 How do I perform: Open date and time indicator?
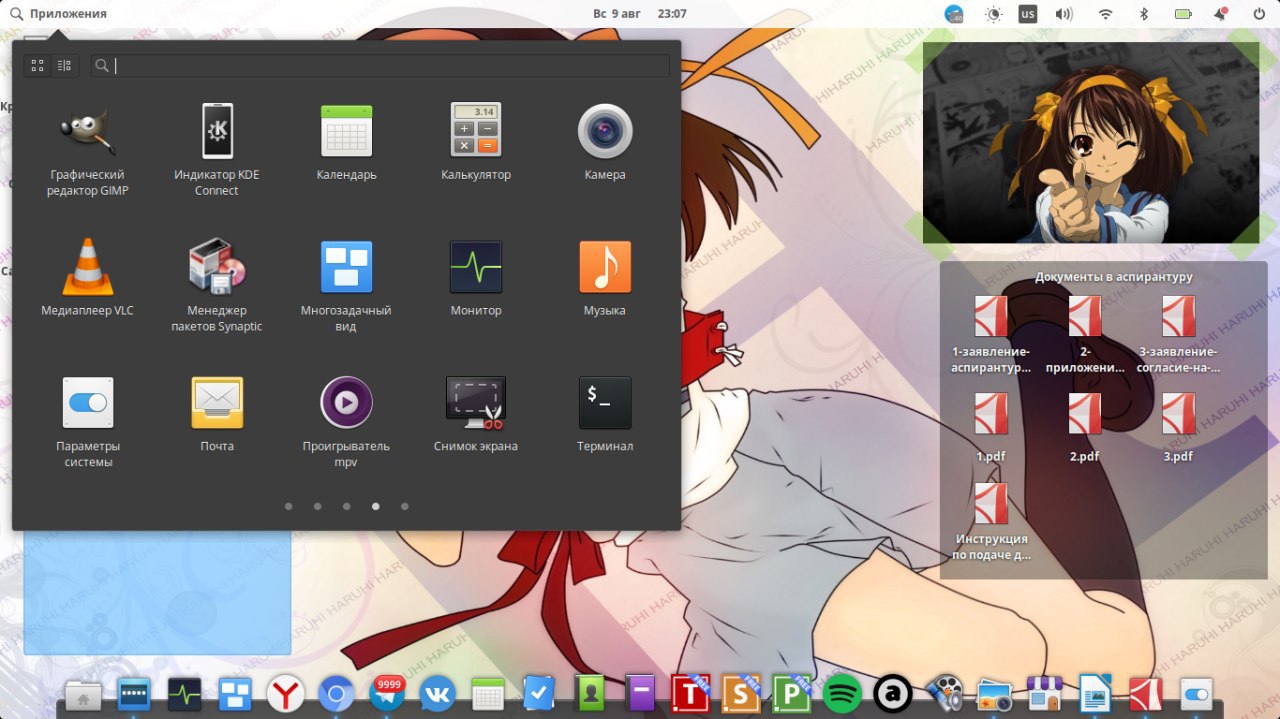click(639, 14)
